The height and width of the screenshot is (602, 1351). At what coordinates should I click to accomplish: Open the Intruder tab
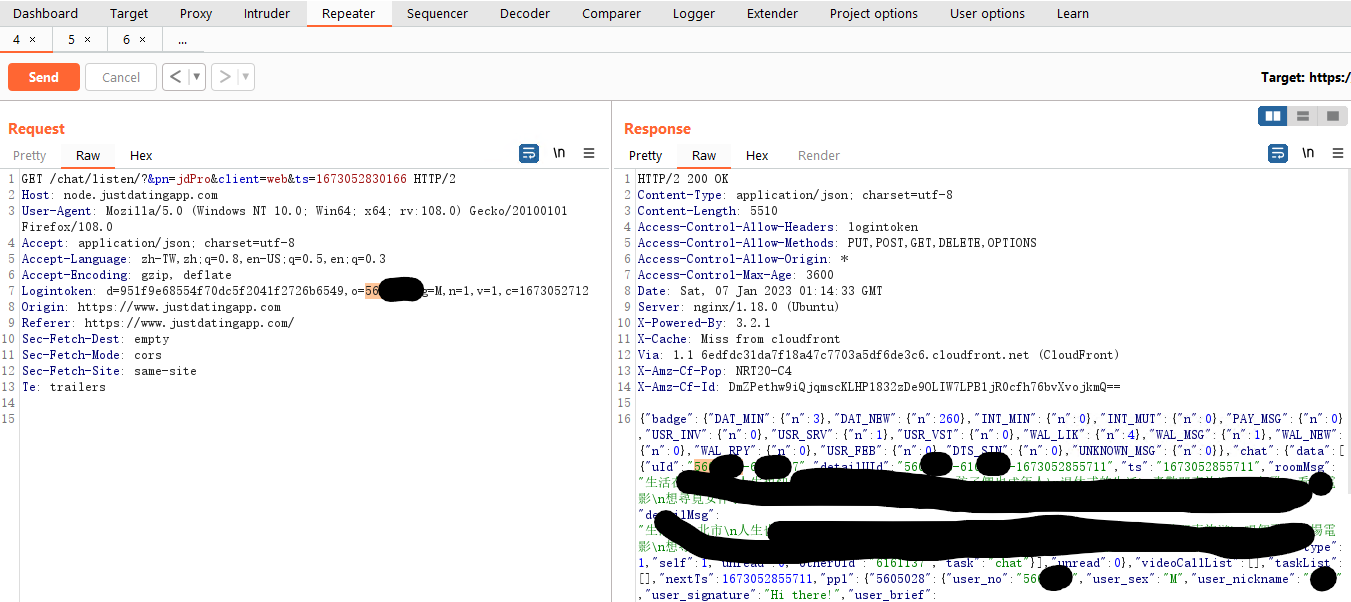[267, 14]
